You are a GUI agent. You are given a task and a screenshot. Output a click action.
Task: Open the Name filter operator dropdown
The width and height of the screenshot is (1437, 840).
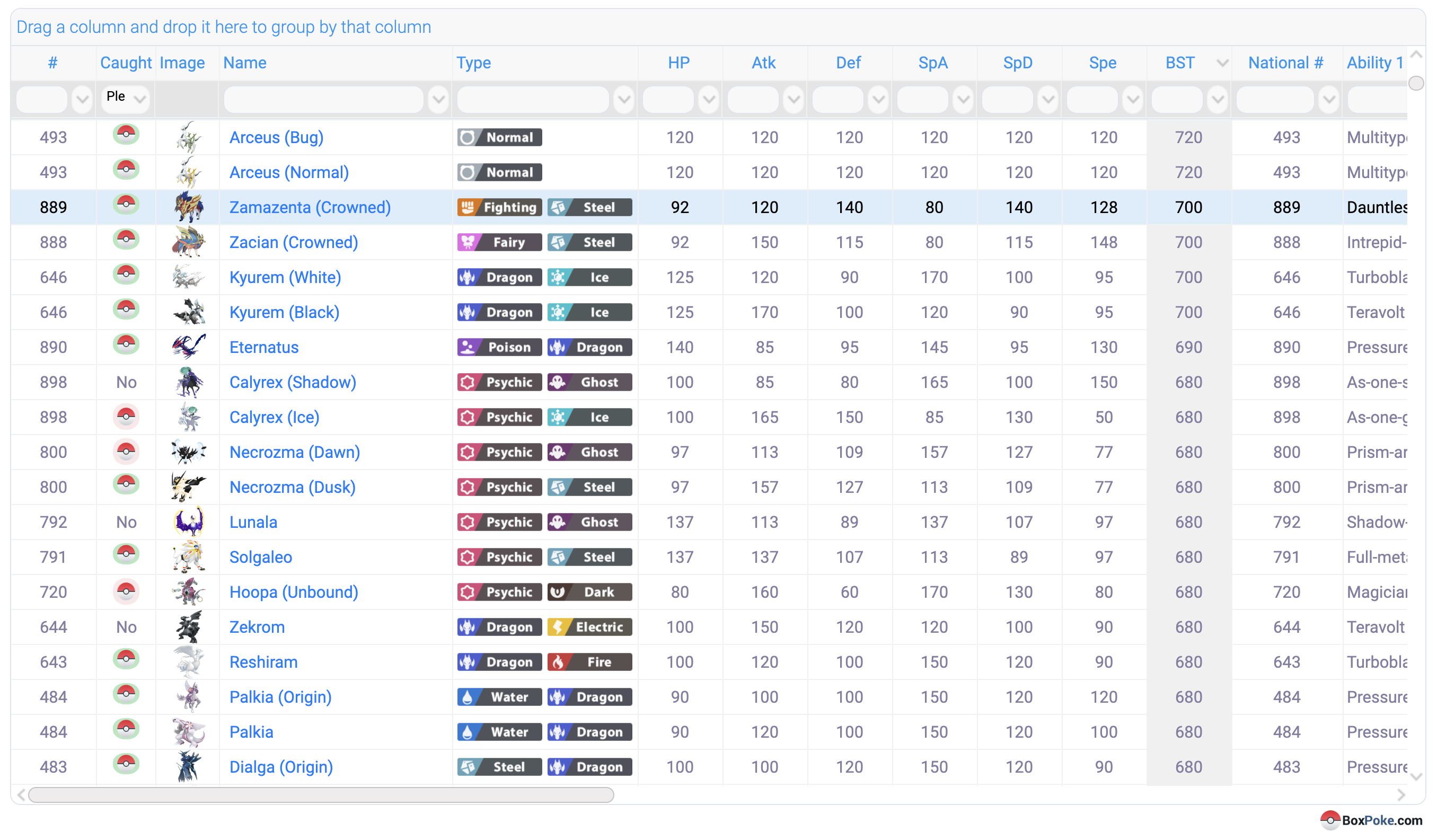pyautogui.click(x=438, y=99)
